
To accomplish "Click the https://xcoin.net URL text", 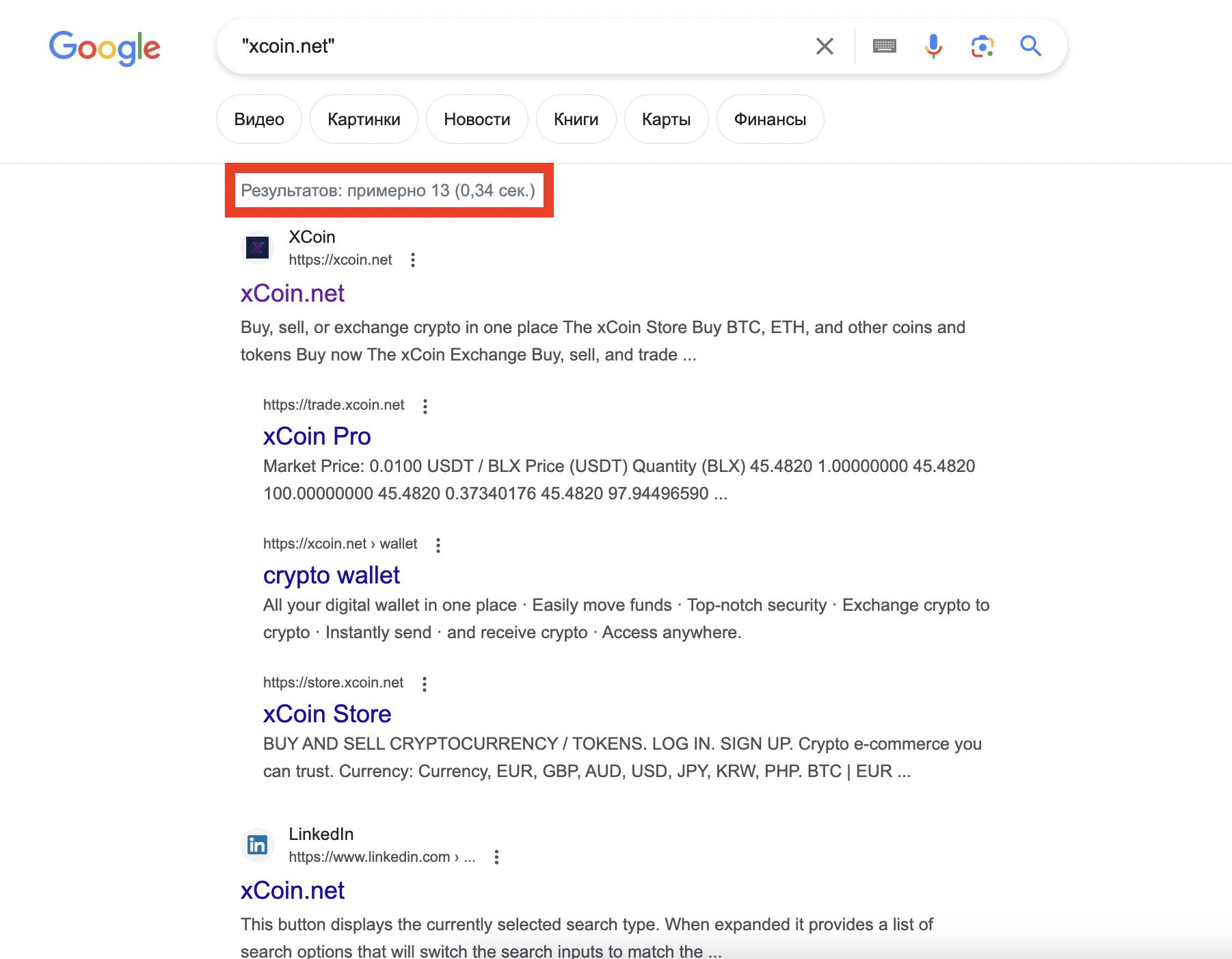I will (340, 260).
